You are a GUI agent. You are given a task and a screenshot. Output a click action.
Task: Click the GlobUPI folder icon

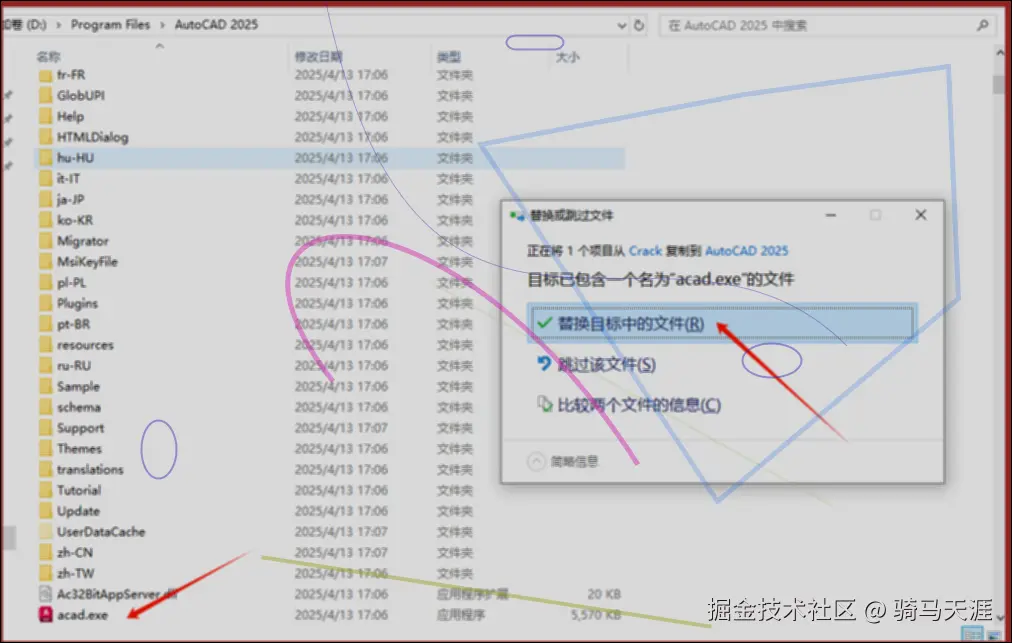pos(45,96)
